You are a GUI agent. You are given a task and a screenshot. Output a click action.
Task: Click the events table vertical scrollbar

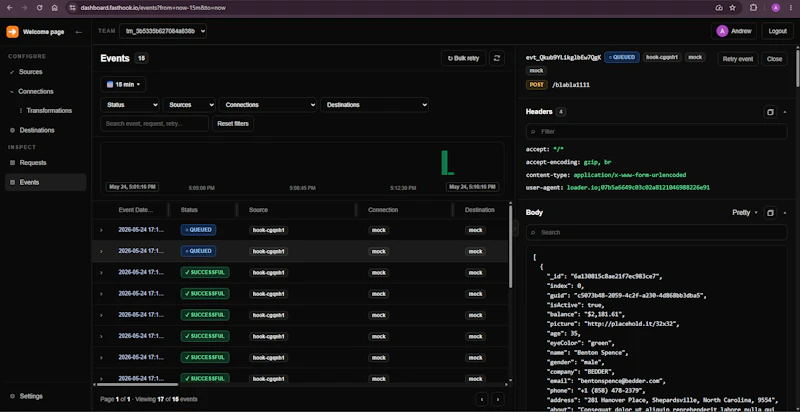point(510,247)
